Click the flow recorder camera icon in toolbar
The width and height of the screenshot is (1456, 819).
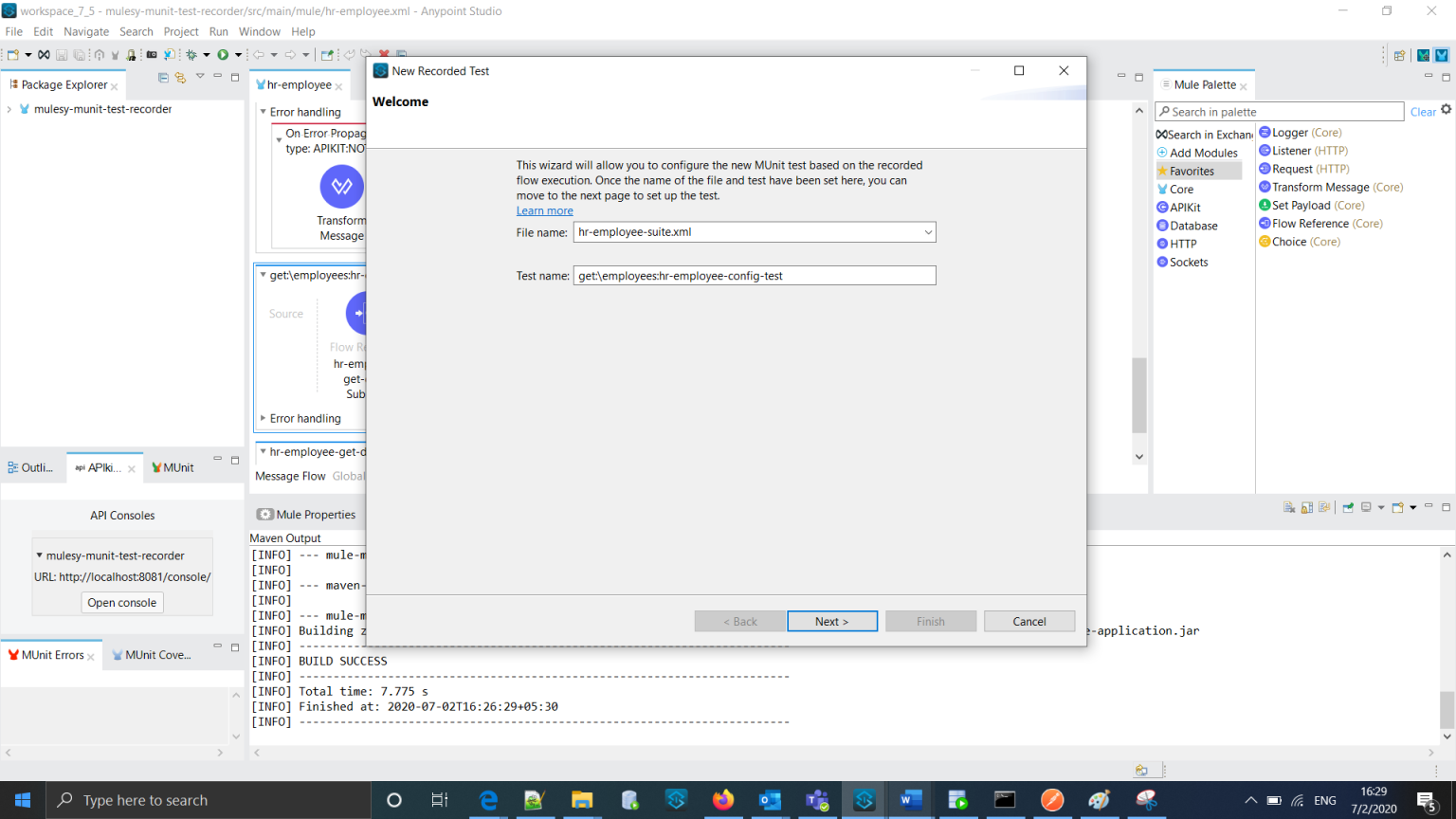coord(151,54)
